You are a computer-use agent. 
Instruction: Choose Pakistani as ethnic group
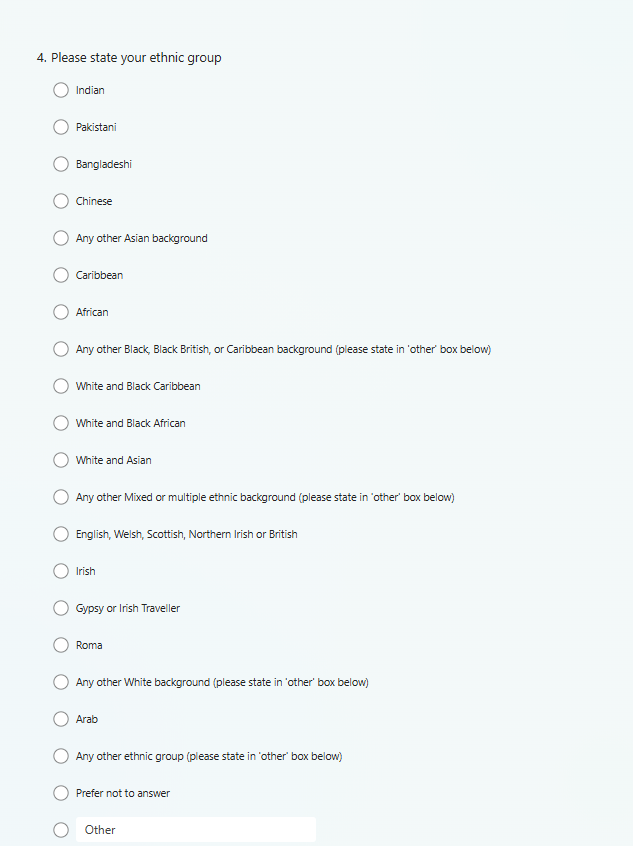coord(61,127)
